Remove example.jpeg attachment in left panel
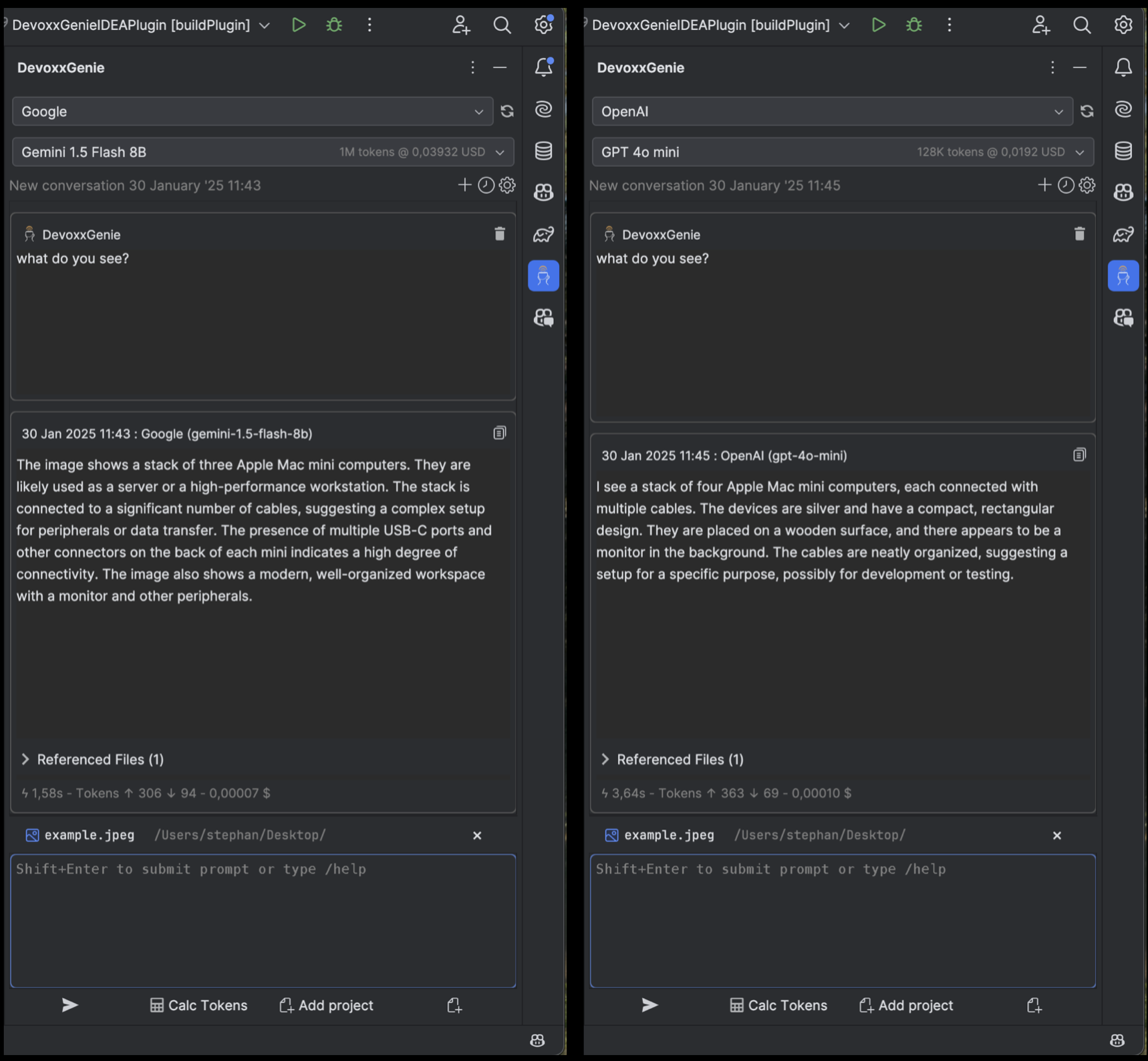The image size is (1148, 1061). 477,835
